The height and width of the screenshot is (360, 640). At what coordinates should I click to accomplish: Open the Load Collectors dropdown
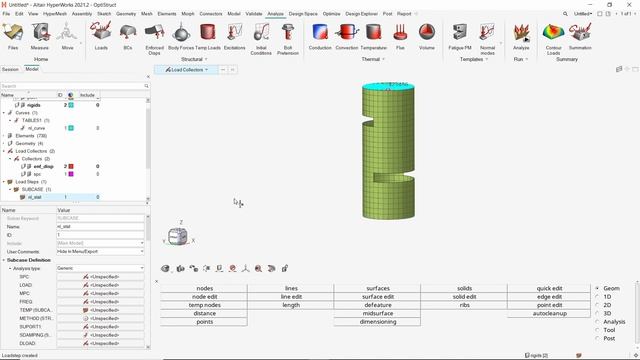tap(186, 70)
